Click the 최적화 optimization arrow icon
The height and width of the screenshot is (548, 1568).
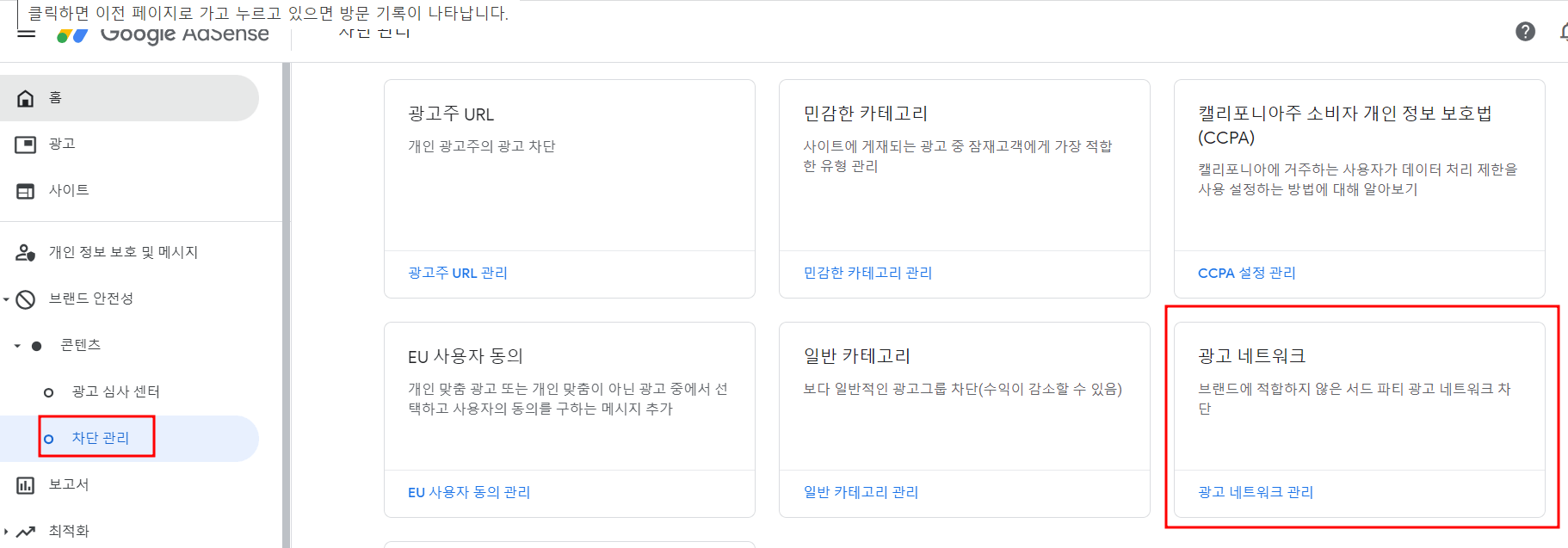click(26, 531)
